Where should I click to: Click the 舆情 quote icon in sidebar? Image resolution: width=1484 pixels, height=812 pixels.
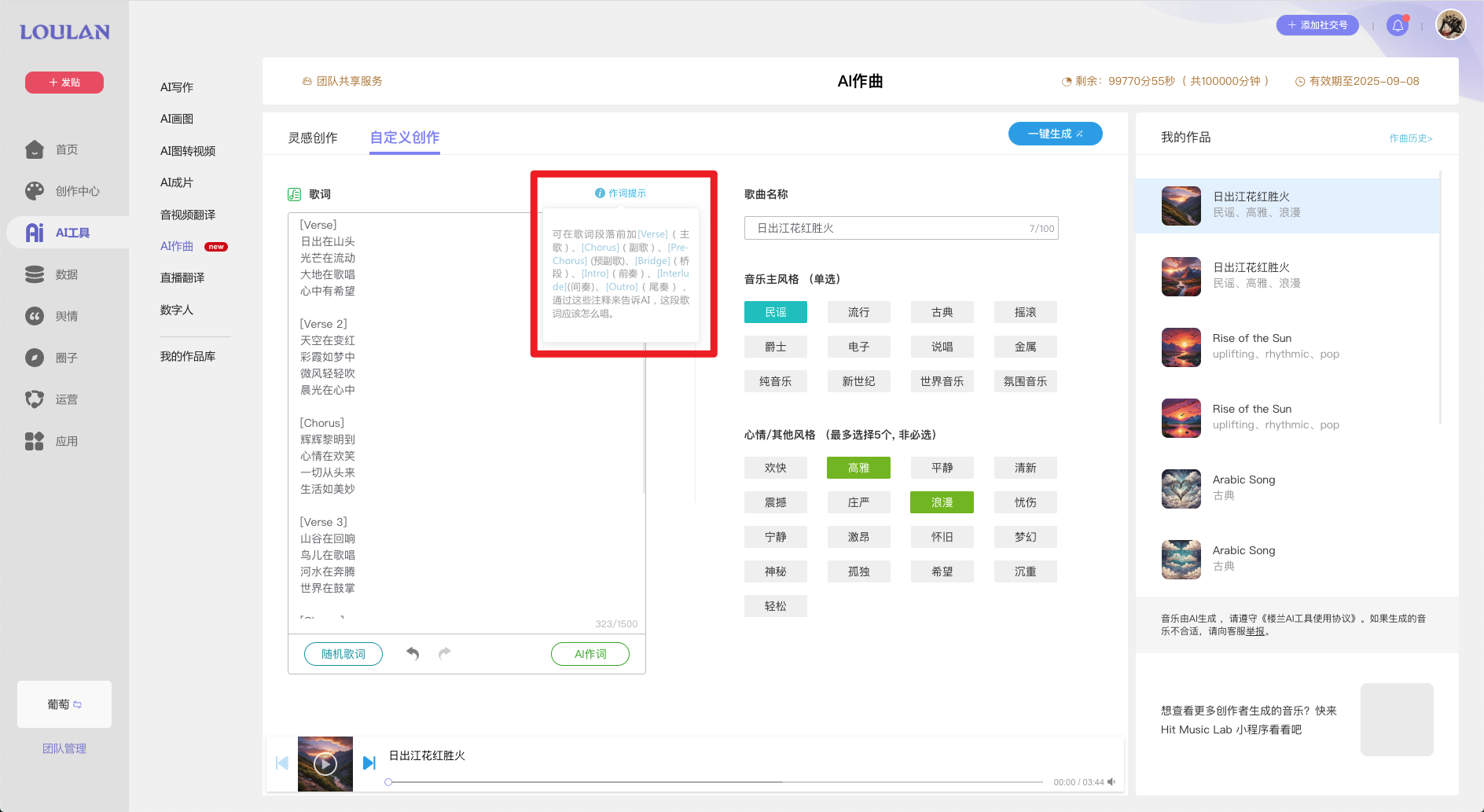coord(35,315)
